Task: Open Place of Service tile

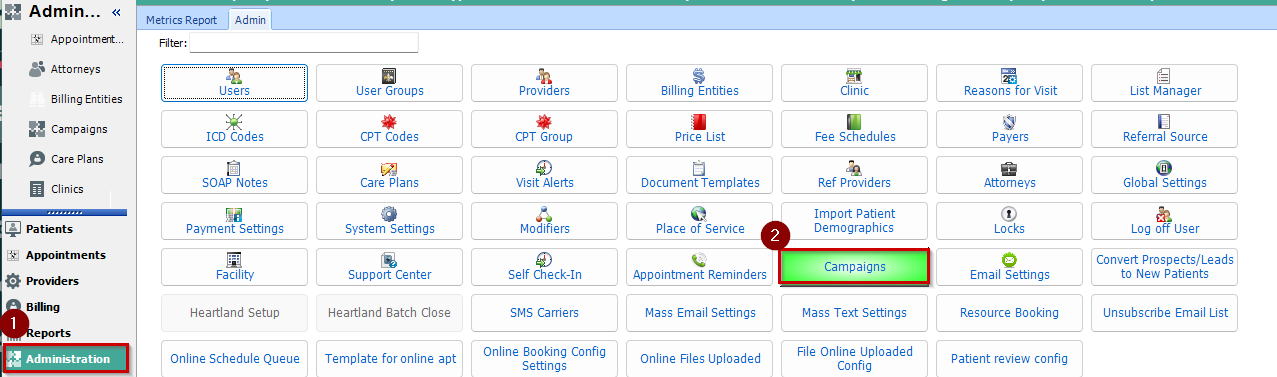Action: pos(699,221)
